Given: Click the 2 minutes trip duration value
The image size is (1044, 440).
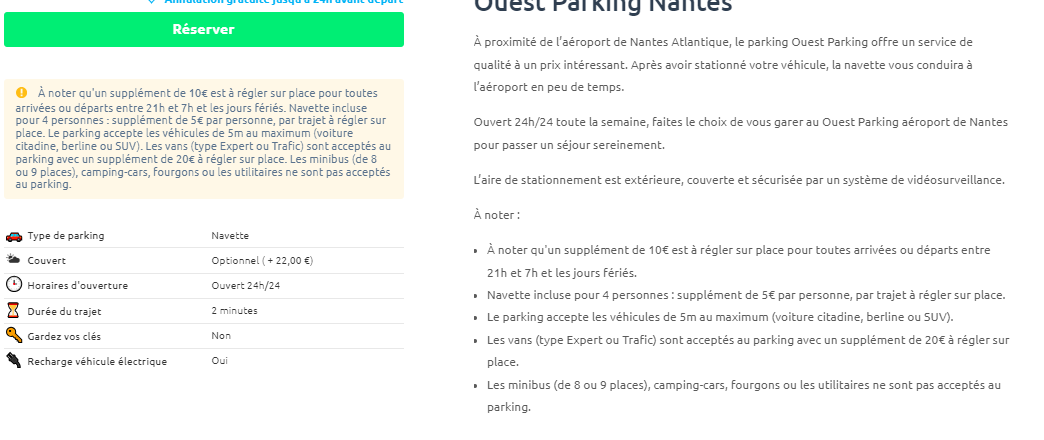Looking at the screenshot, I should (x=234, y=311).
